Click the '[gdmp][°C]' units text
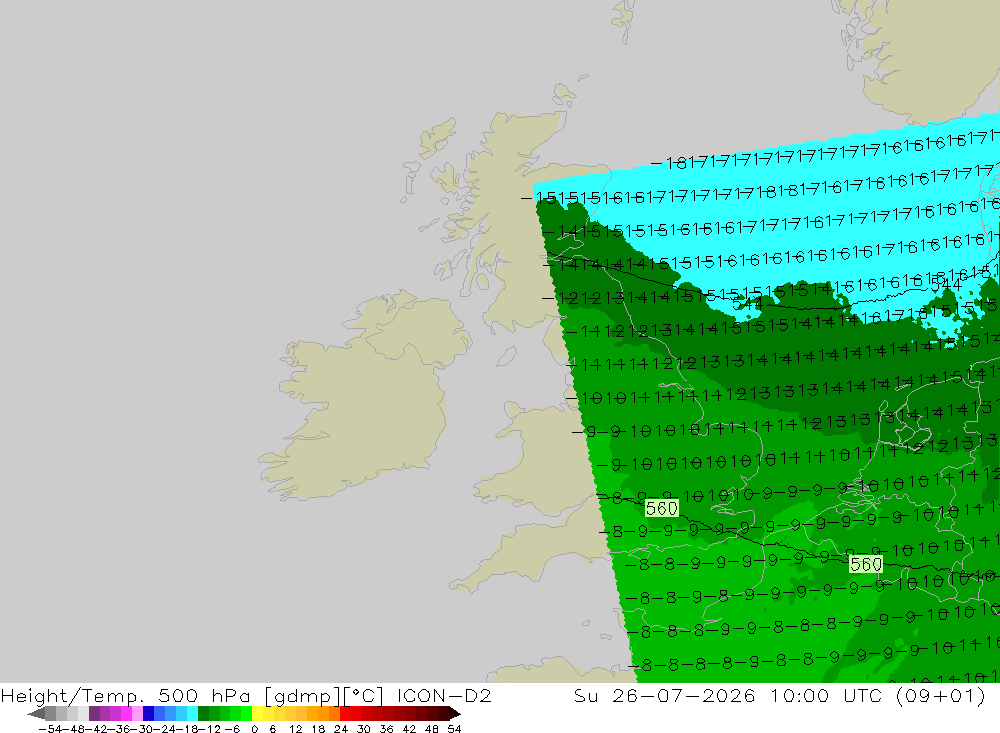The width and height of the screenshot is (1000, 733). tap(324, 695)
